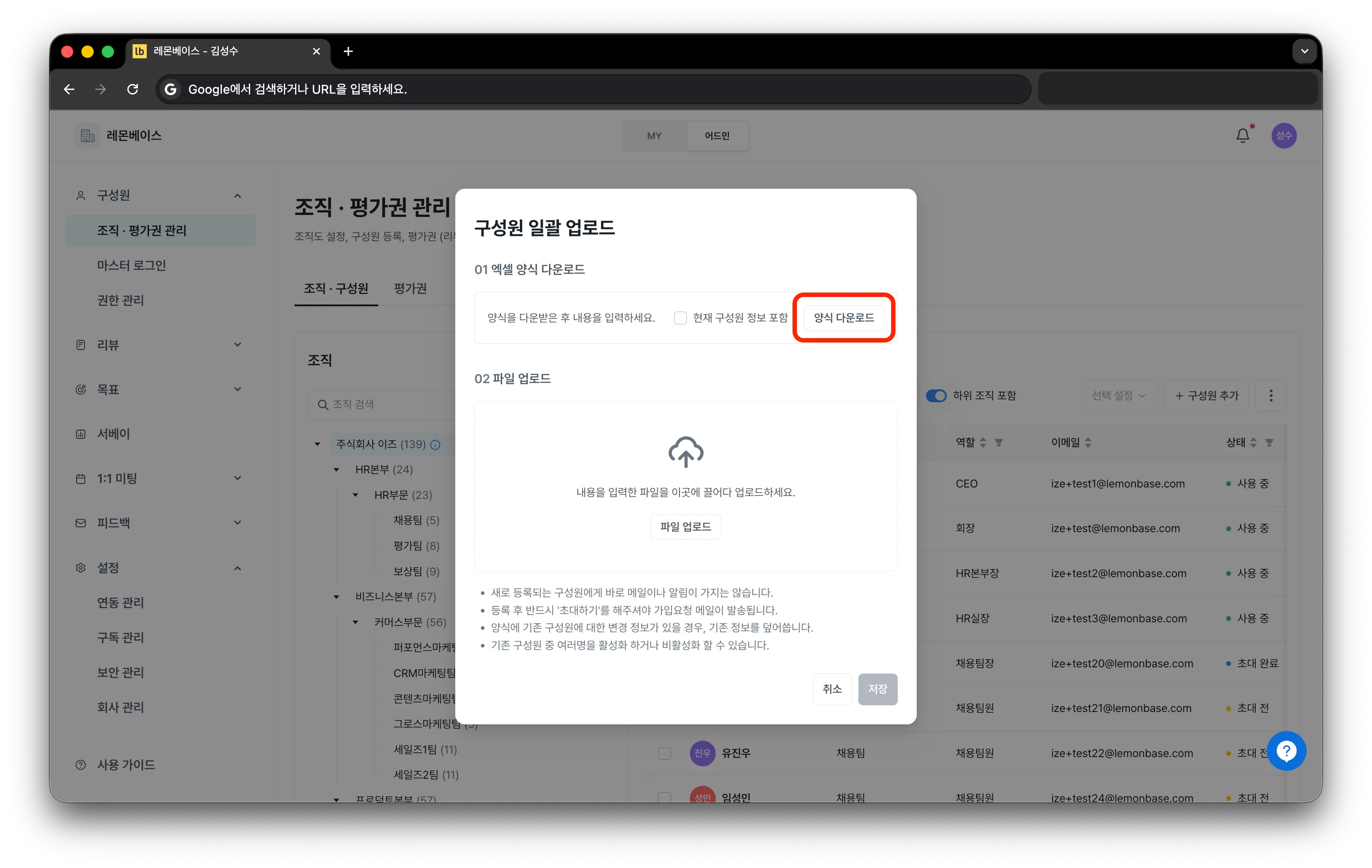Click the 레몬베이스 company building icon
The image size is (1372, 868).
(x=87, y=136)
